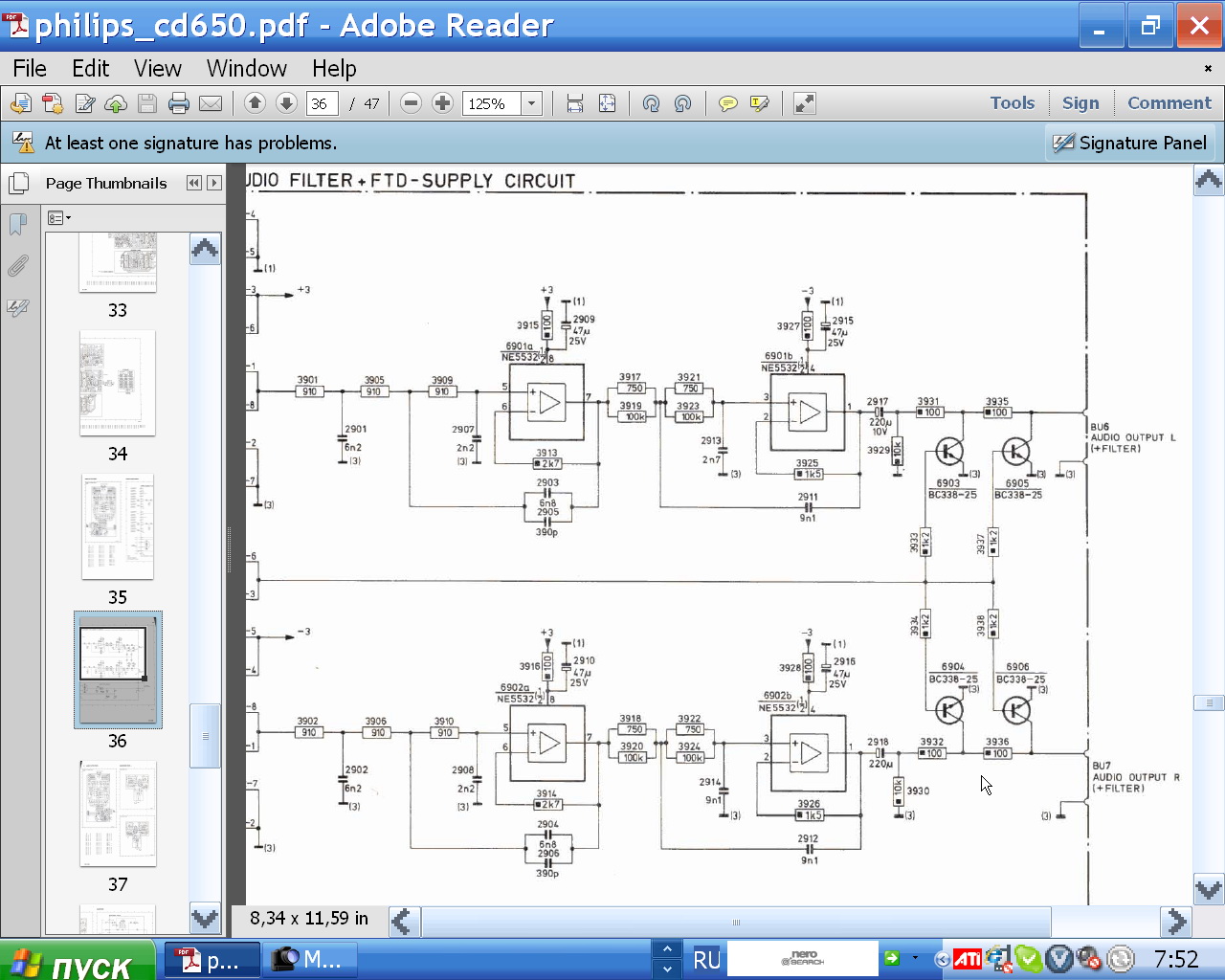Click the Signature Panel button

click(x=1130, y=144)
